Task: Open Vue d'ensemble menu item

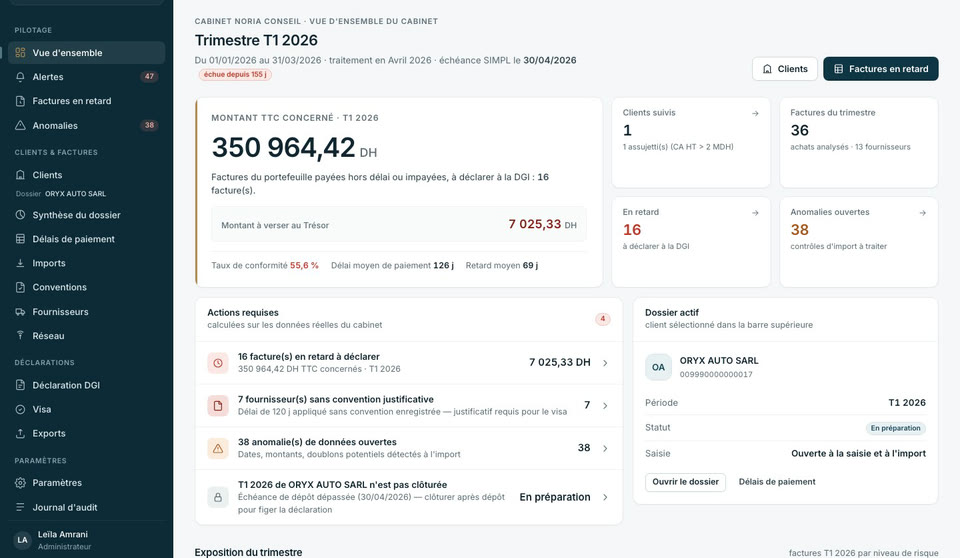Action: 86,53
